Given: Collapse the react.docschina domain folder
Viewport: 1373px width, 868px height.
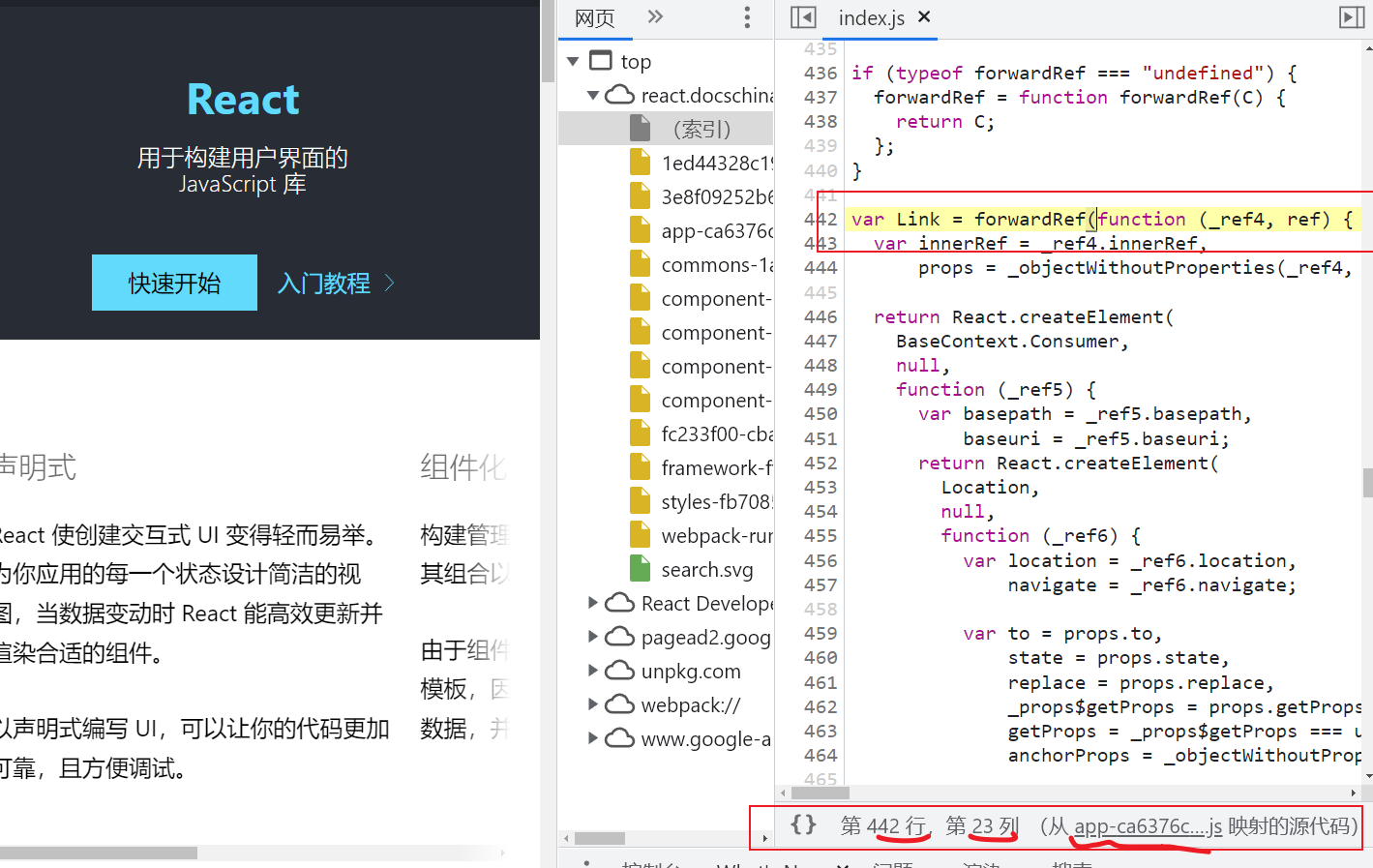Looking at the screenshot, I should click(x=593, y=95).
